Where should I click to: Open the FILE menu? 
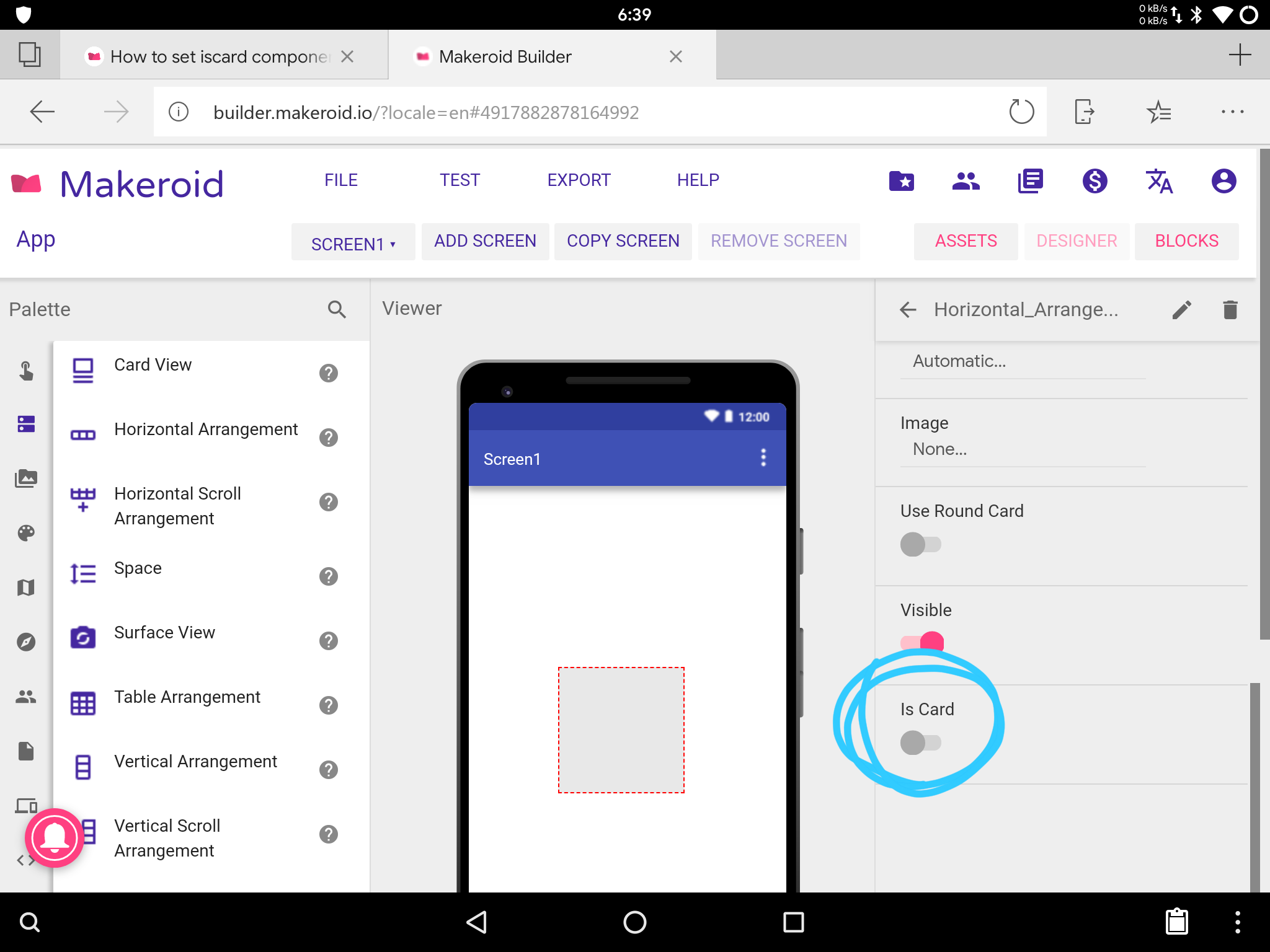click(x=340, y=180)
